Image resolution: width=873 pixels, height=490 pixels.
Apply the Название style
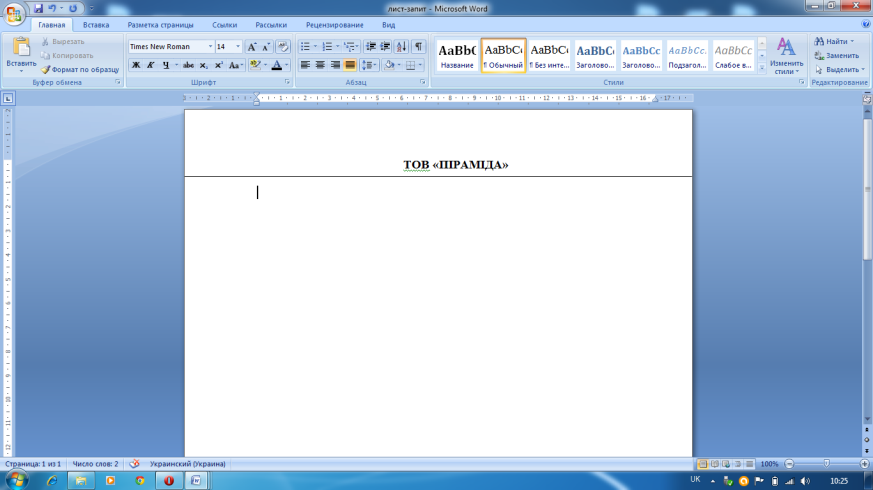[x=457, y=56]
